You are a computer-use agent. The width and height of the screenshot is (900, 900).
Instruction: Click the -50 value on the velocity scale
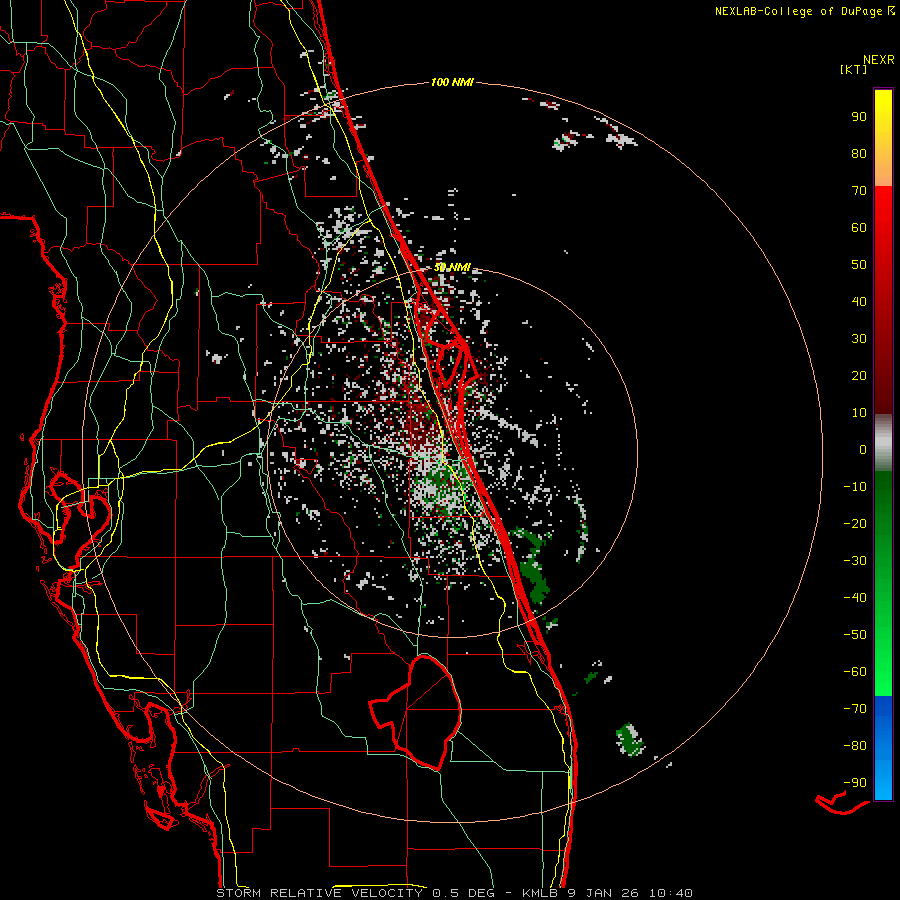(x=855, y=635)
